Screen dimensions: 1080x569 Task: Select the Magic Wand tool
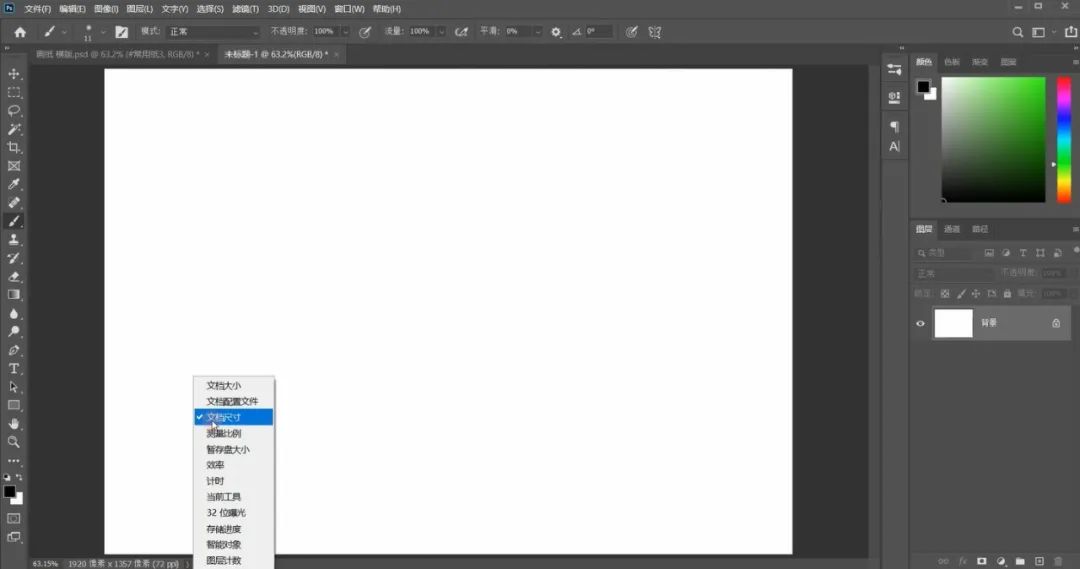coord(14,129)
